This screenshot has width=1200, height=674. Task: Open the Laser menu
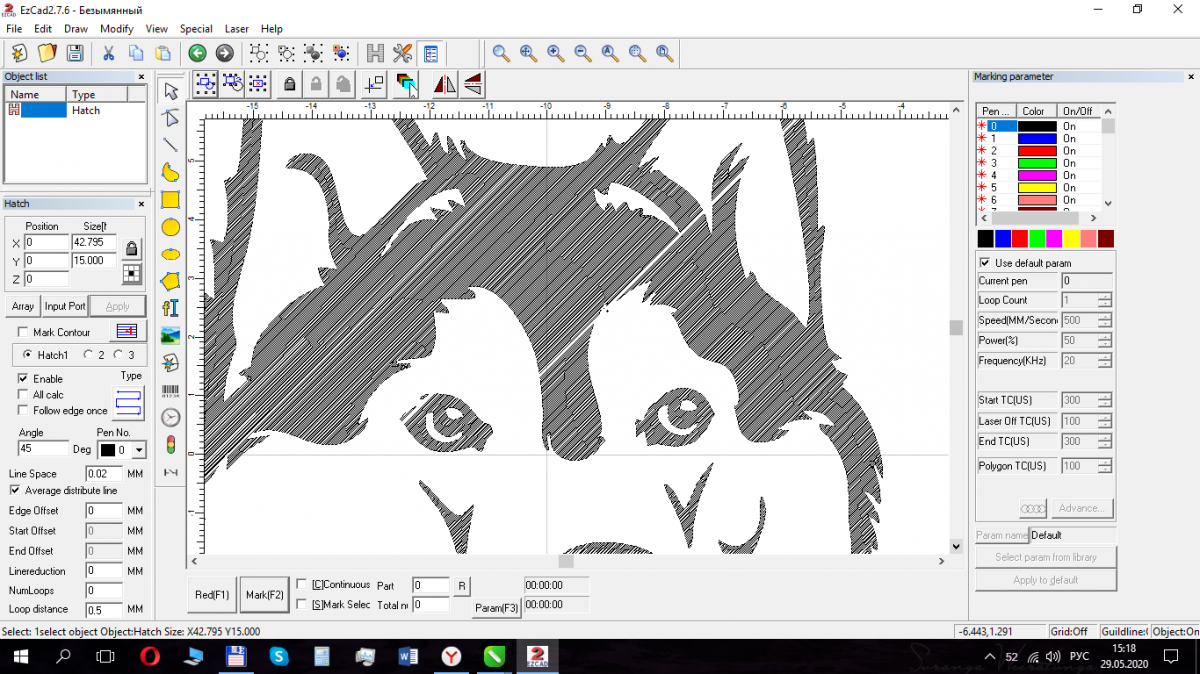coord(237,29)
